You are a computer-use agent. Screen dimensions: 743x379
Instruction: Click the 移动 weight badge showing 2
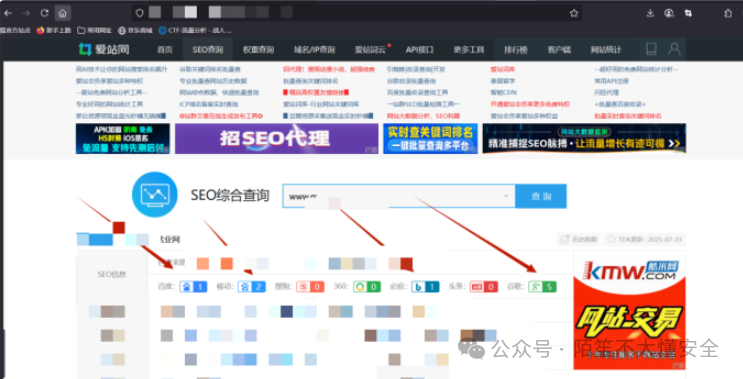[x=252, y=287]
